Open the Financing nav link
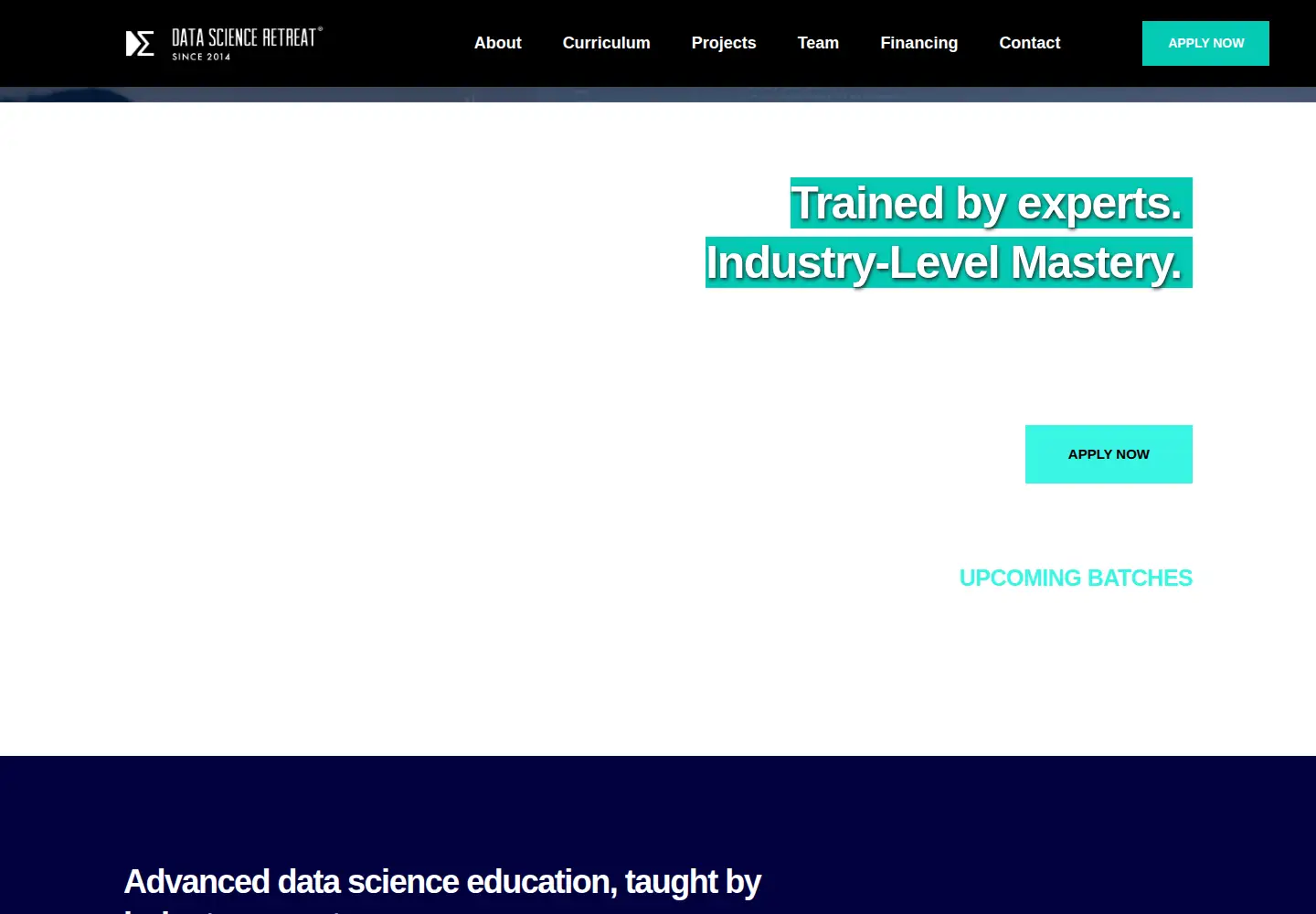Image resolution: width=1316 pixels, height=914 pixels. point(918,43)
